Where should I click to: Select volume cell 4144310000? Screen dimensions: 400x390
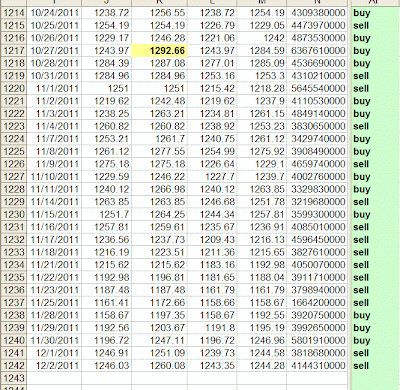pos(317,366)
